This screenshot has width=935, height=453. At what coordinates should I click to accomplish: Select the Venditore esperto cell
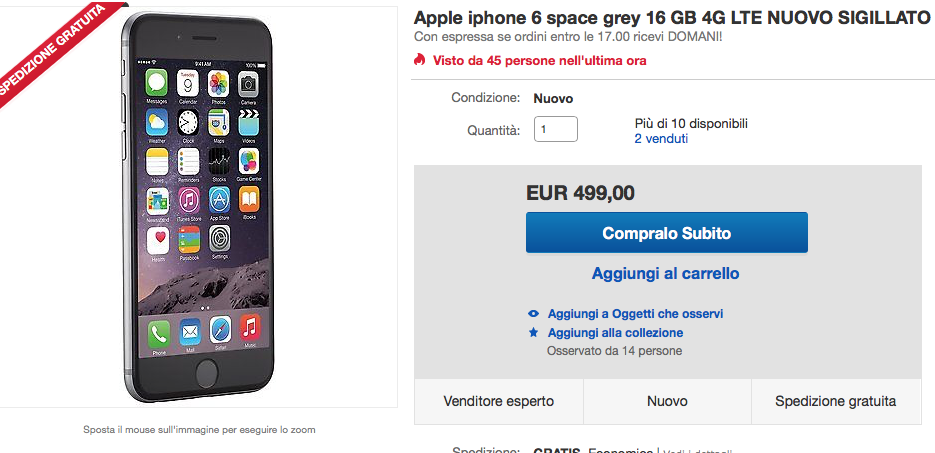[x=499, y=401]
